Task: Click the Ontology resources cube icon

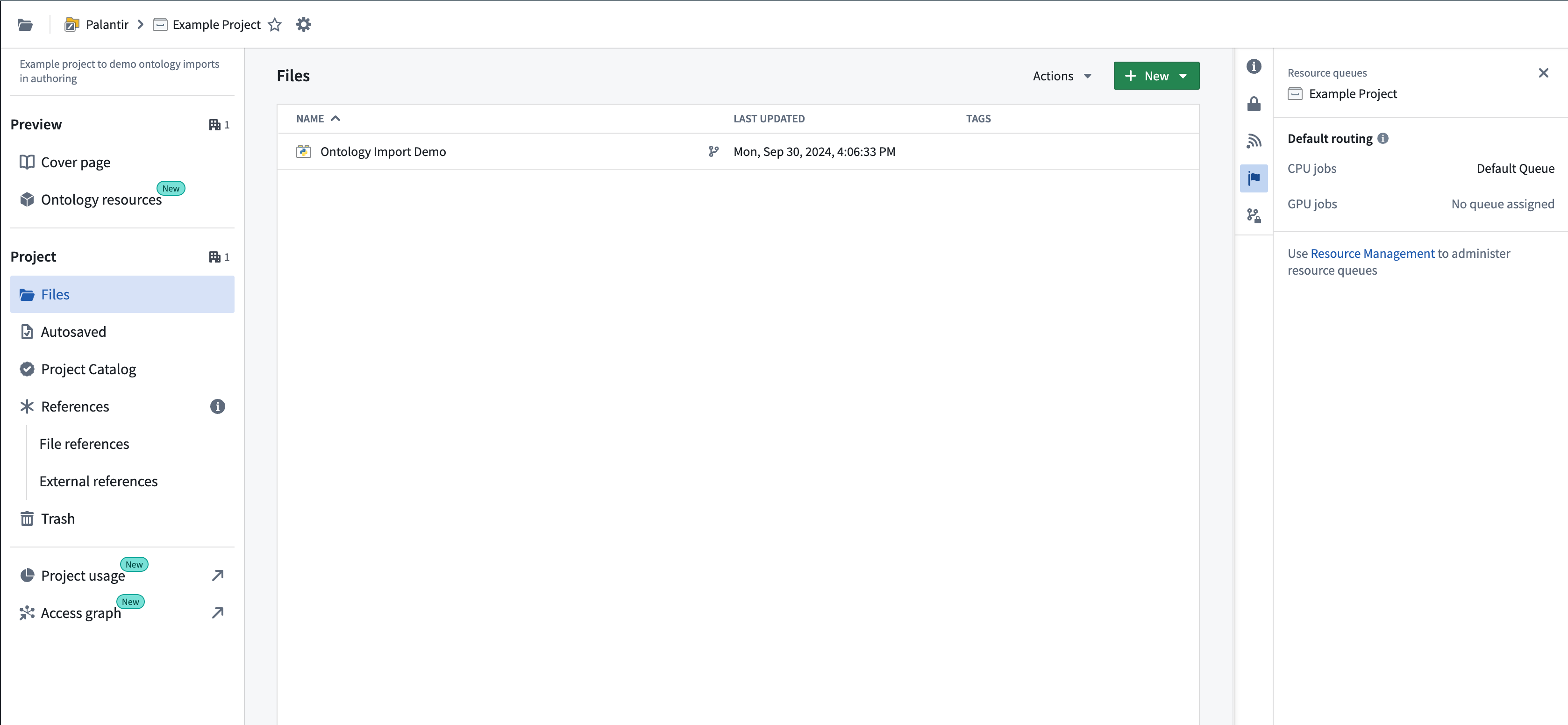Action: (27, 199)
